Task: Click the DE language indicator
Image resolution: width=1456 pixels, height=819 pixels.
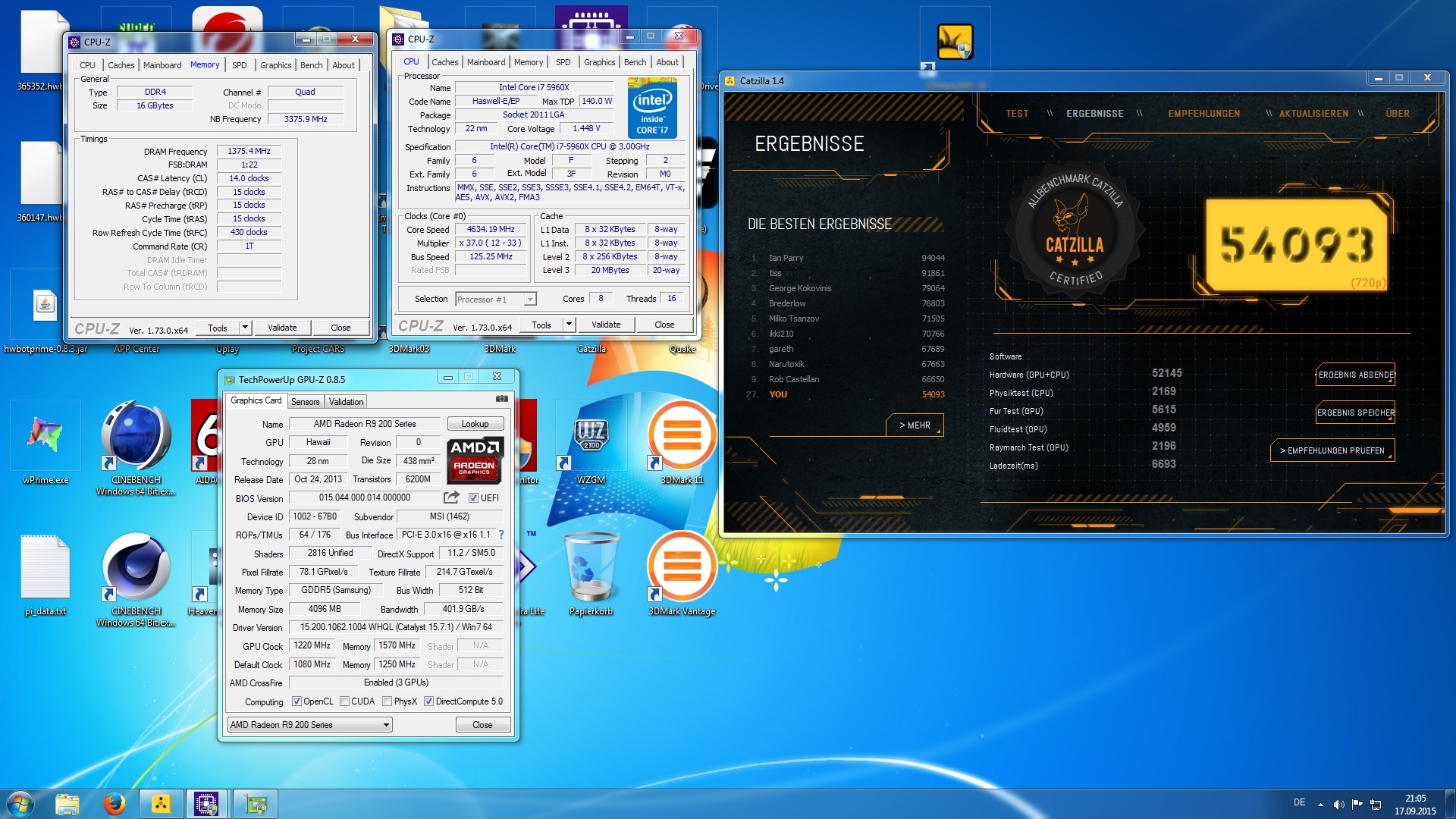Action: [x=1299, y=802]
